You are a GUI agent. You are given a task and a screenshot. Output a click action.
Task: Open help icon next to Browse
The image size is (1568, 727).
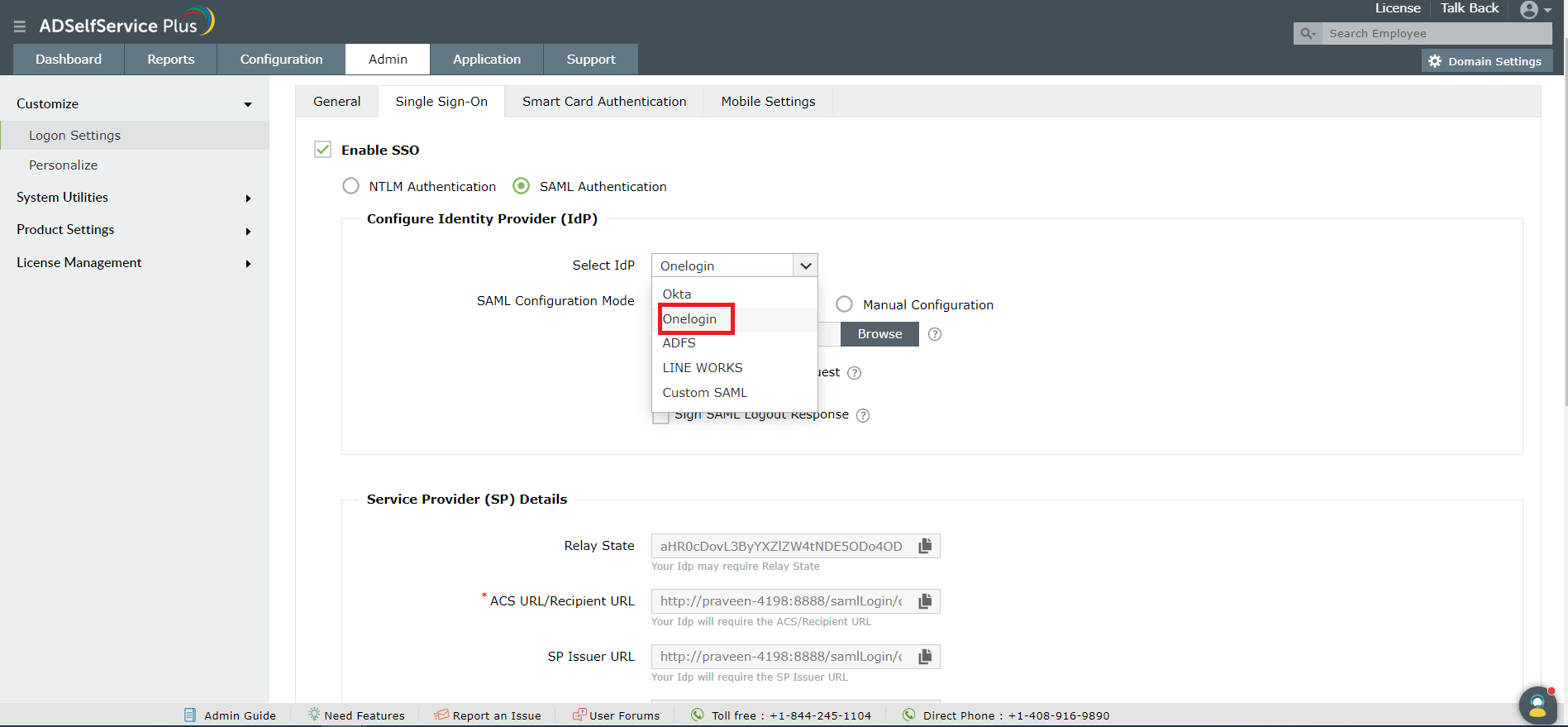point(935,334)
